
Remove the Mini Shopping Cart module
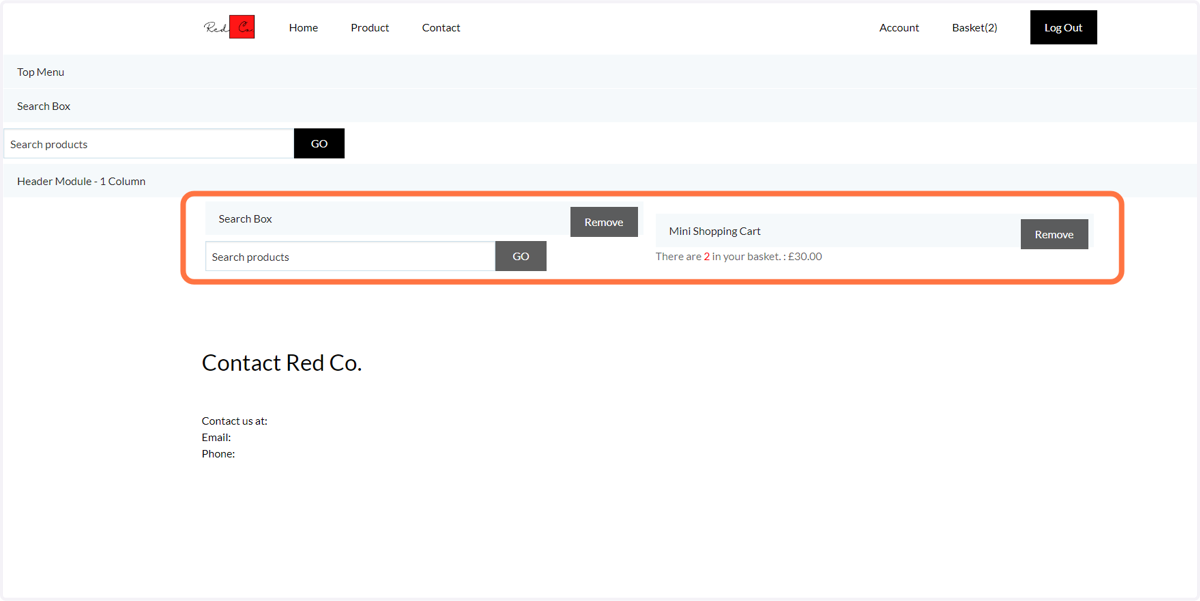[1054, 234]
